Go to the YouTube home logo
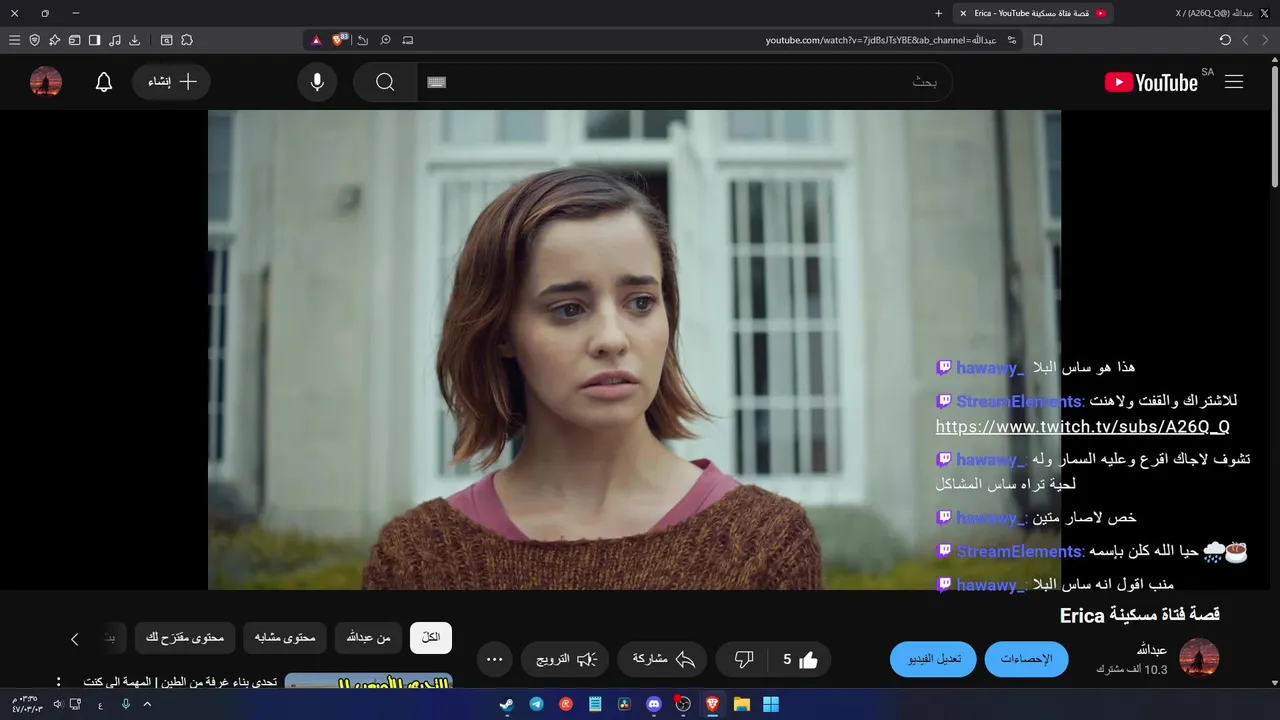This screenshot has width=1280, height=720. 1151,82
